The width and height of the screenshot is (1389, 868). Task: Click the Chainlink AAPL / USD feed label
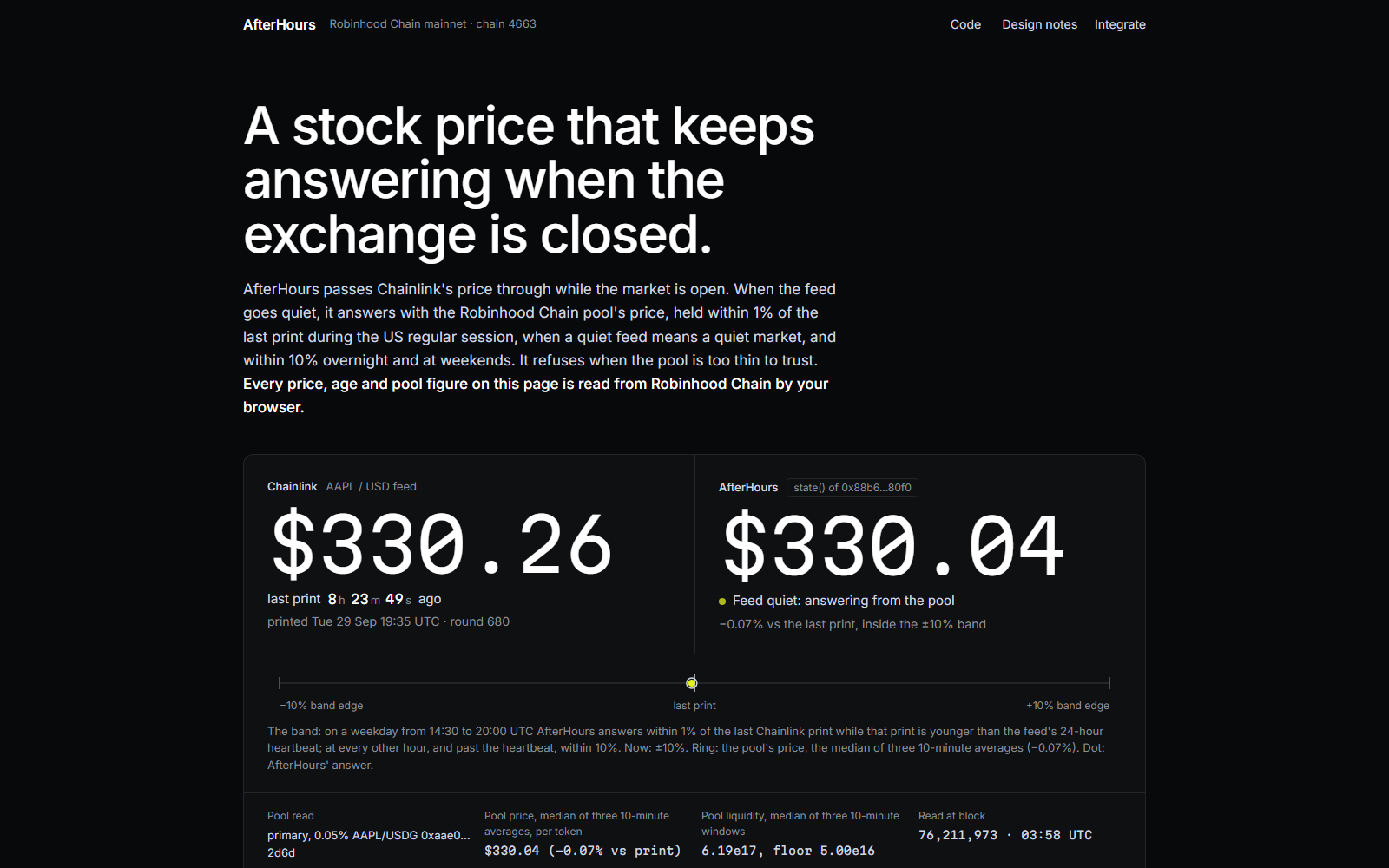(342, 487)
